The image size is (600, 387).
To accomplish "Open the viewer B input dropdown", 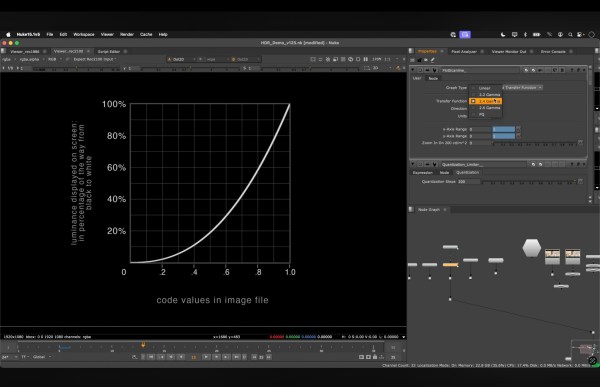I will click(245, 59).
